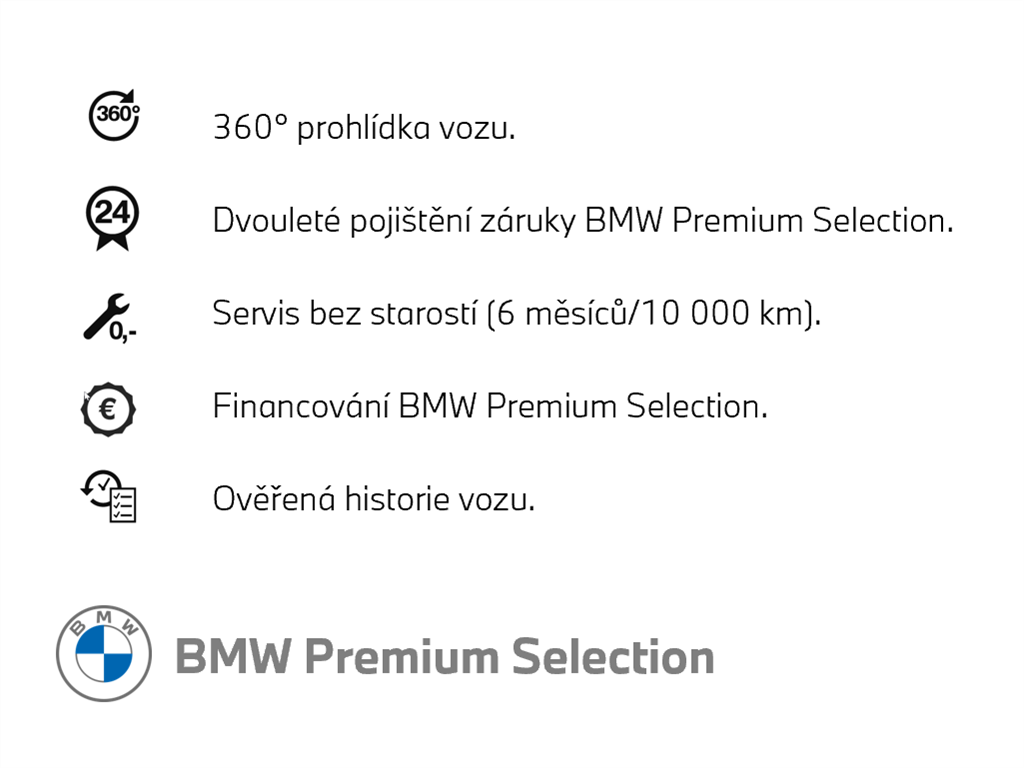Click the verified history checklist icon
This screenshot has height=768, width=1024.
(x=109, y=496)
